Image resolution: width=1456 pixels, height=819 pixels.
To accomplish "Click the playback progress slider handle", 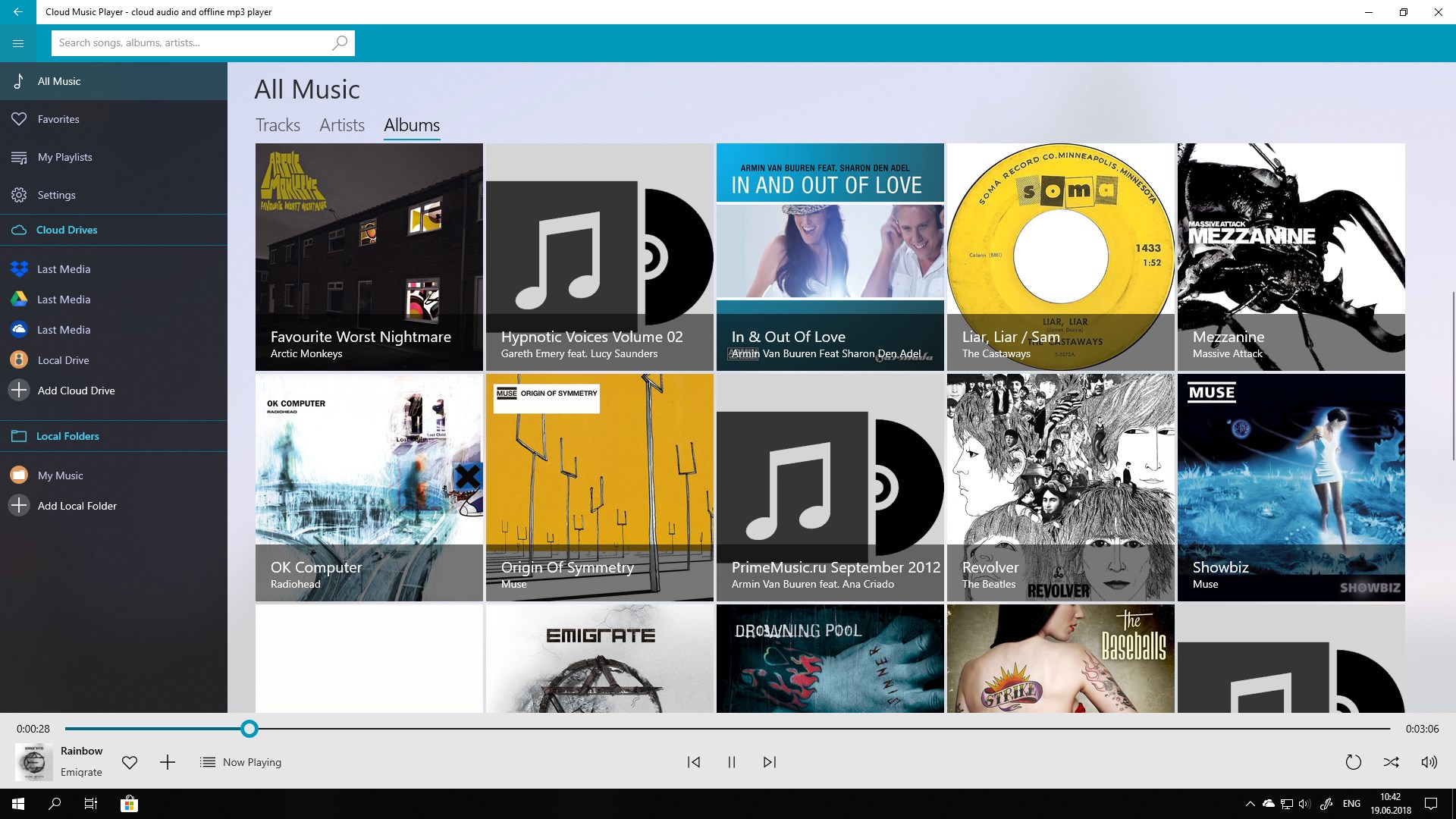I will tap(249, 729).
